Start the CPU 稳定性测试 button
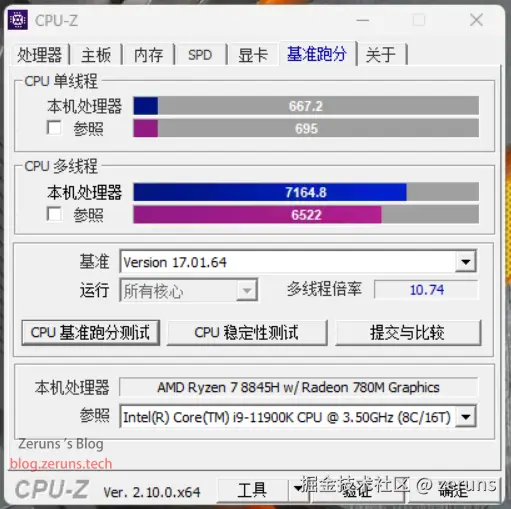Screen dimensions: 511x509 (247, 333)
